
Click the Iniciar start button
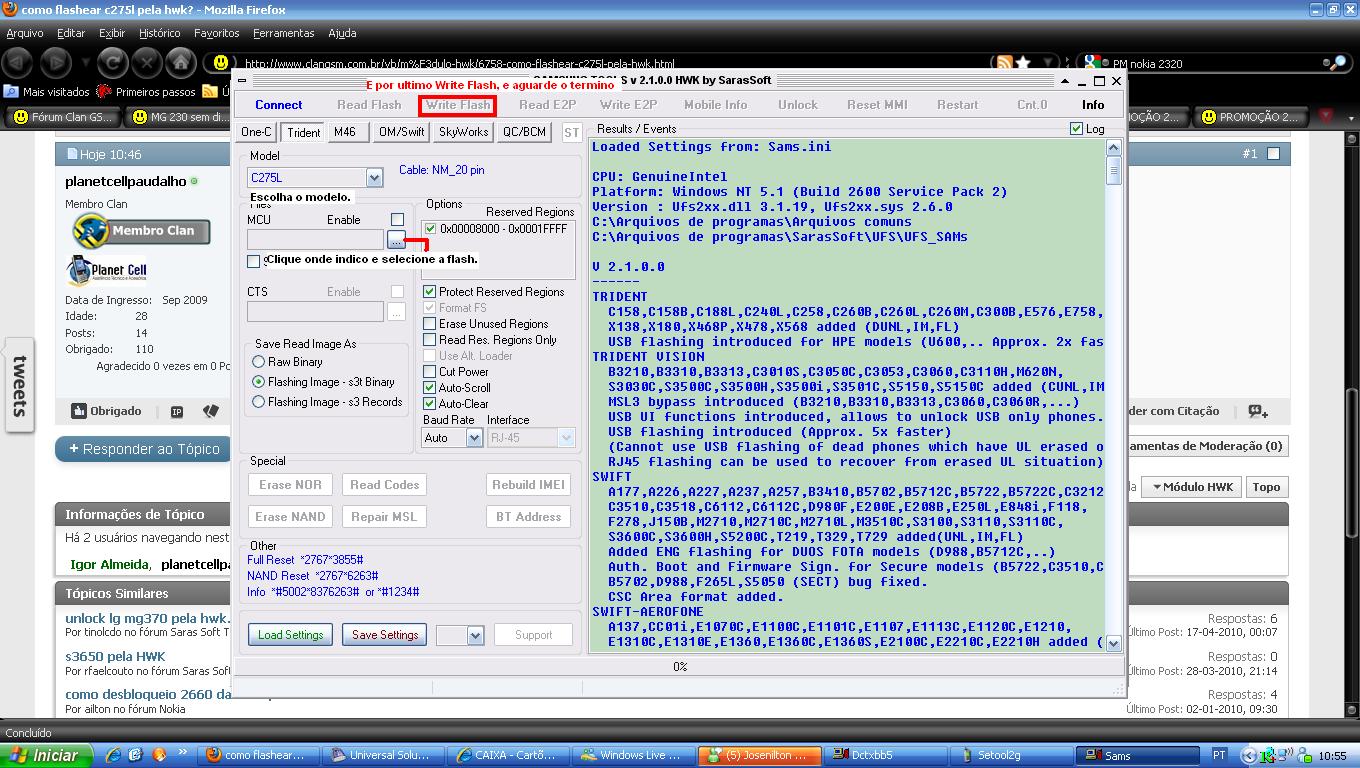pos(48,755)
